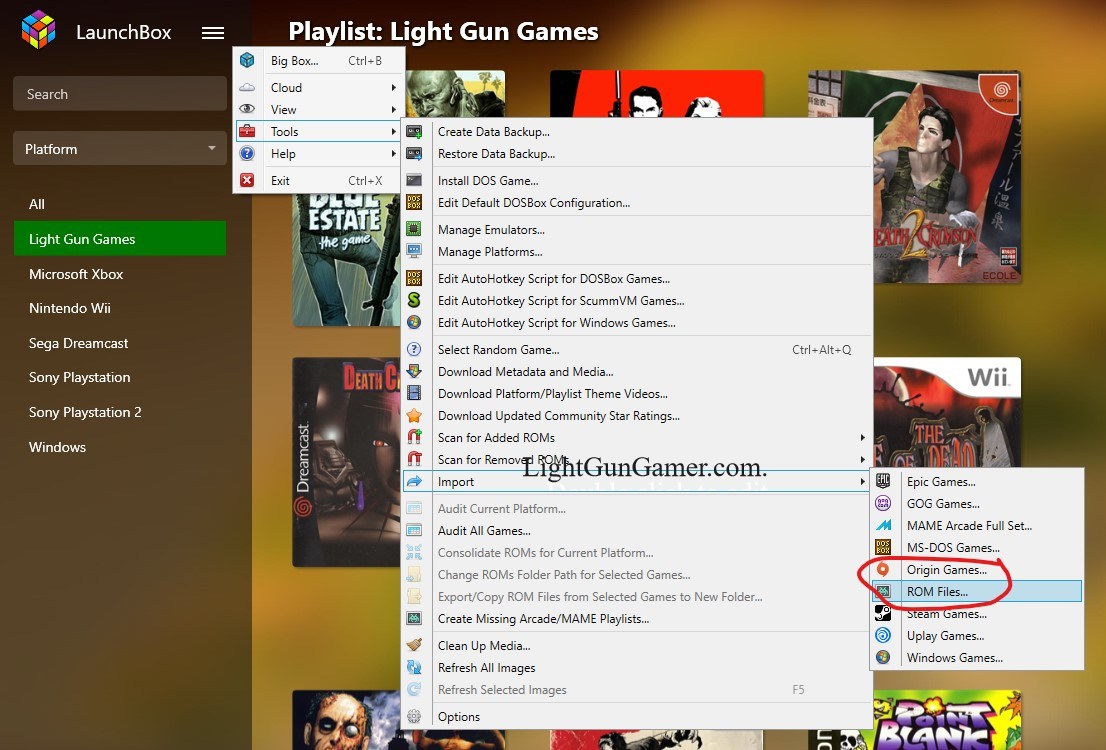Open the Blue Estate game cover
Viewport: 1106px width, 750px height.
tap(346, 260)
